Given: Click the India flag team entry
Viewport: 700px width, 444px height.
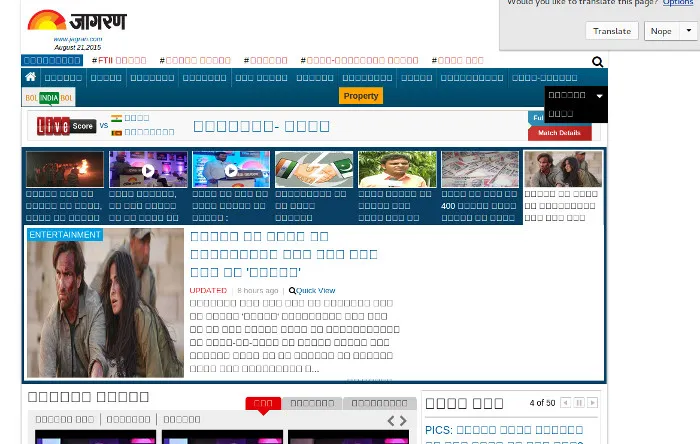Looking at the screenshot, I should 130,118.
